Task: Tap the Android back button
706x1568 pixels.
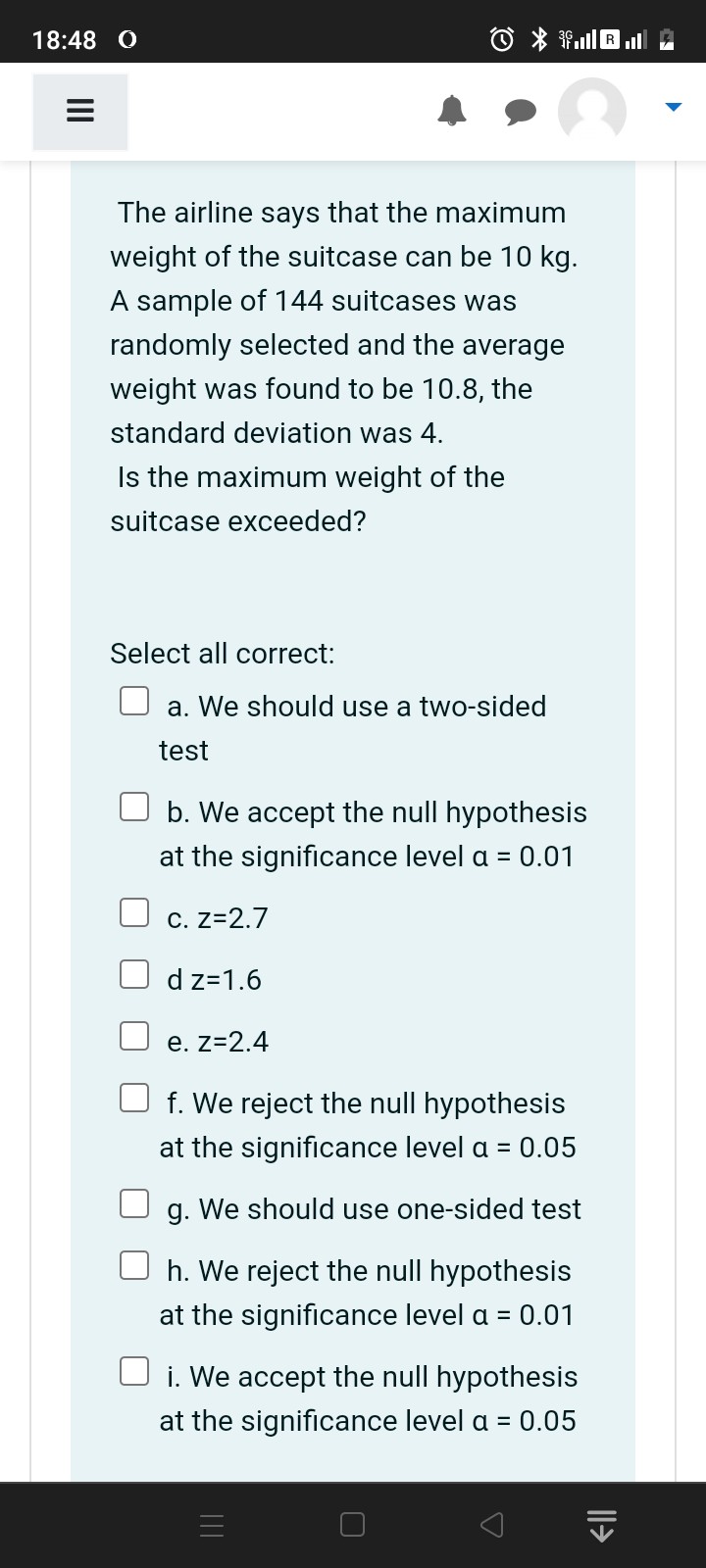Action: pos(493,1525)
